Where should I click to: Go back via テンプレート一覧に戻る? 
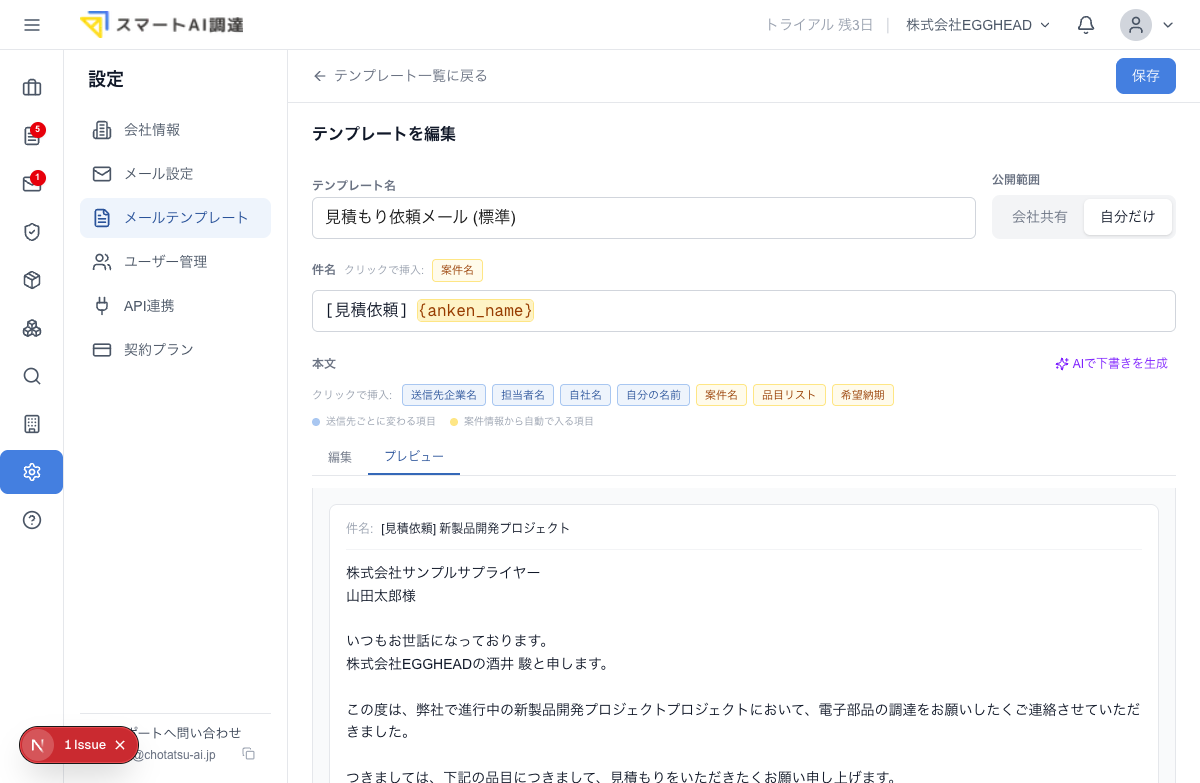tap(400, 76)
